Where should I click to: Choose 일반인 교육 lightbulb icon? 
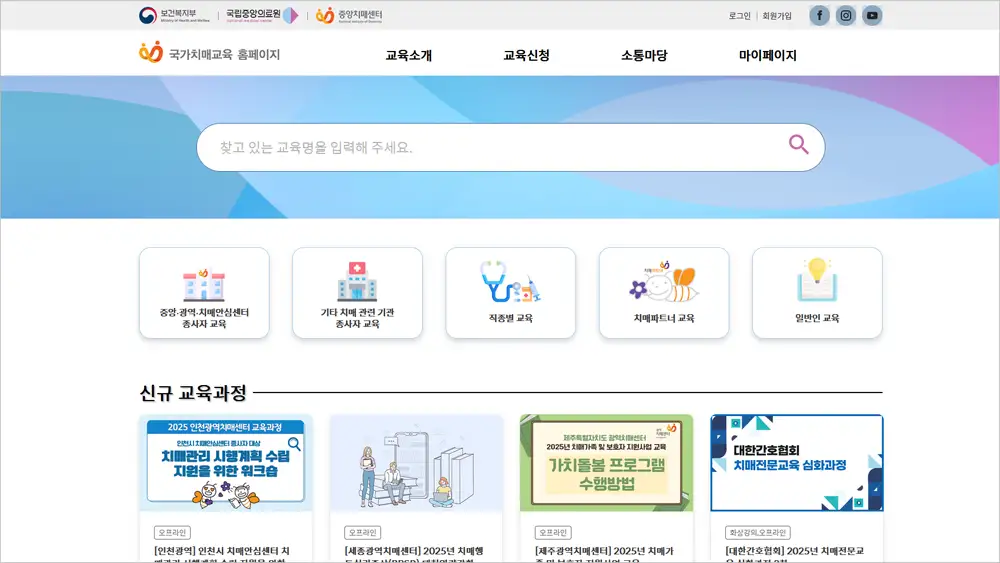817,283
